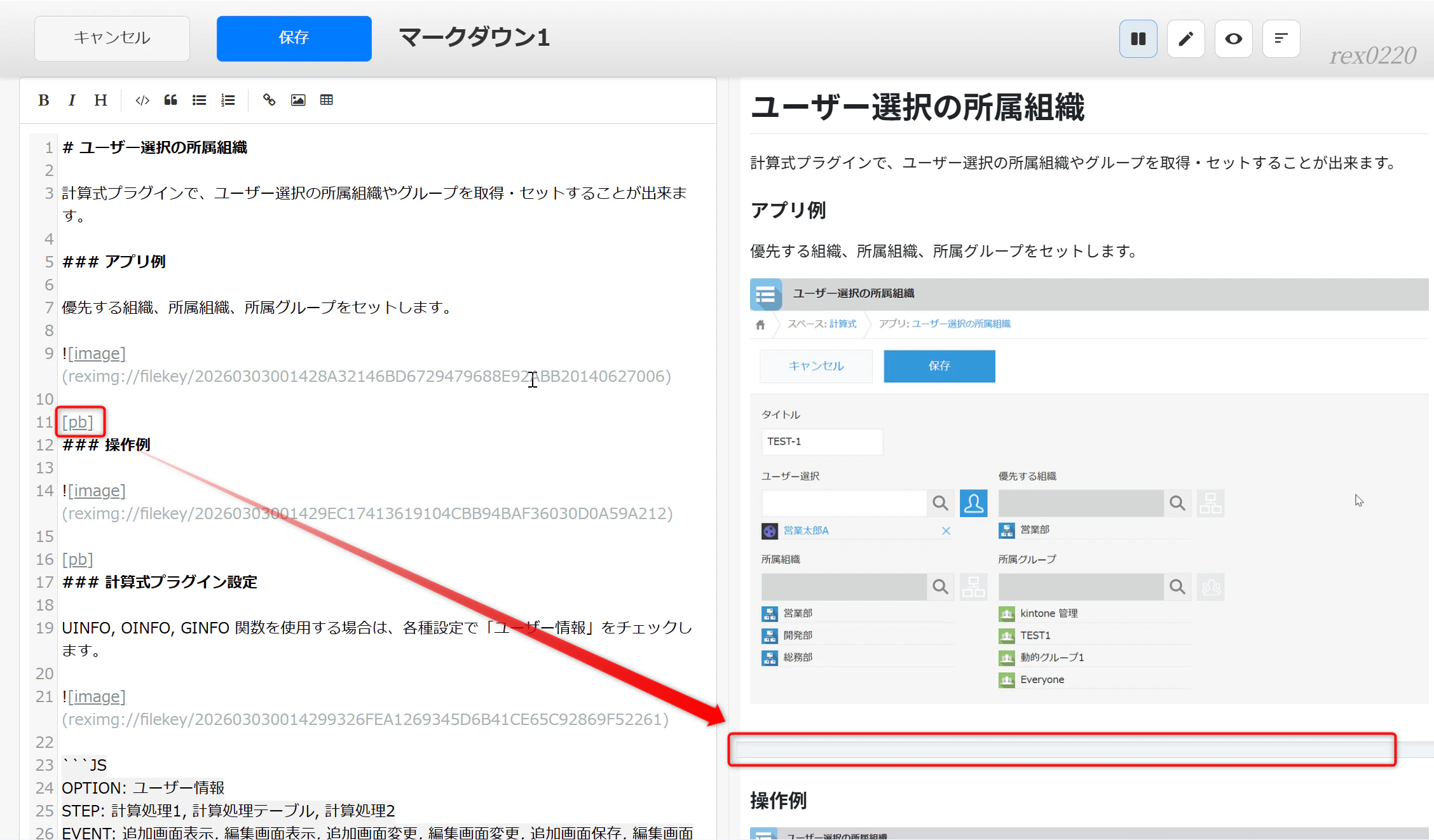Insert a hyperlink

click(269, 100)
